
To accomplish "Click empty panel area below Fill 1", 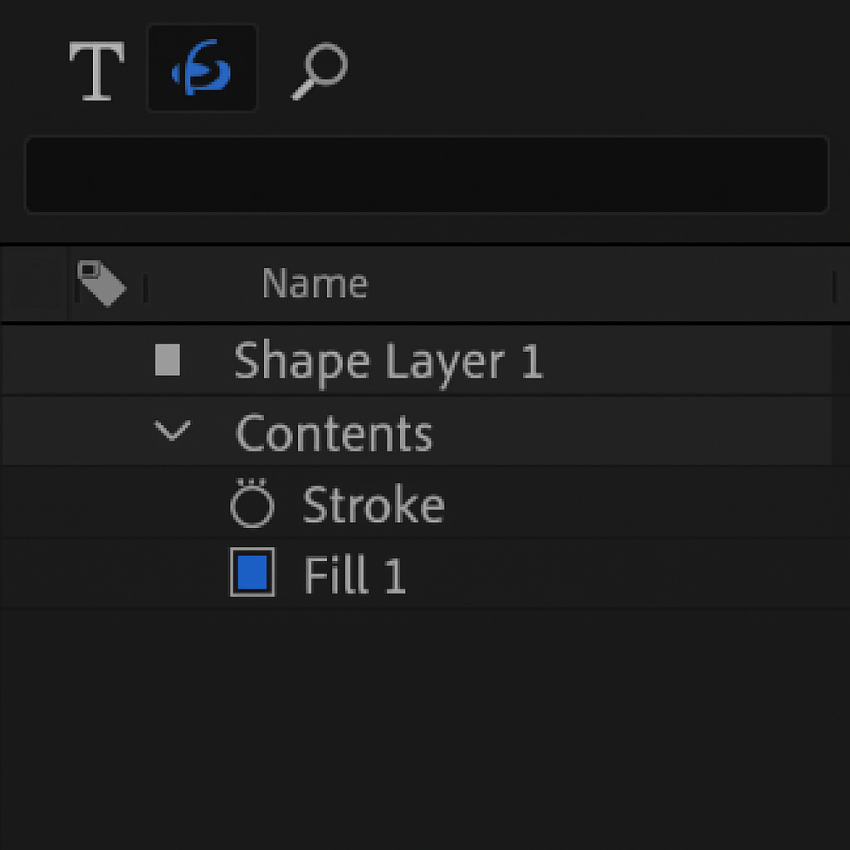I will pos(425,720).
